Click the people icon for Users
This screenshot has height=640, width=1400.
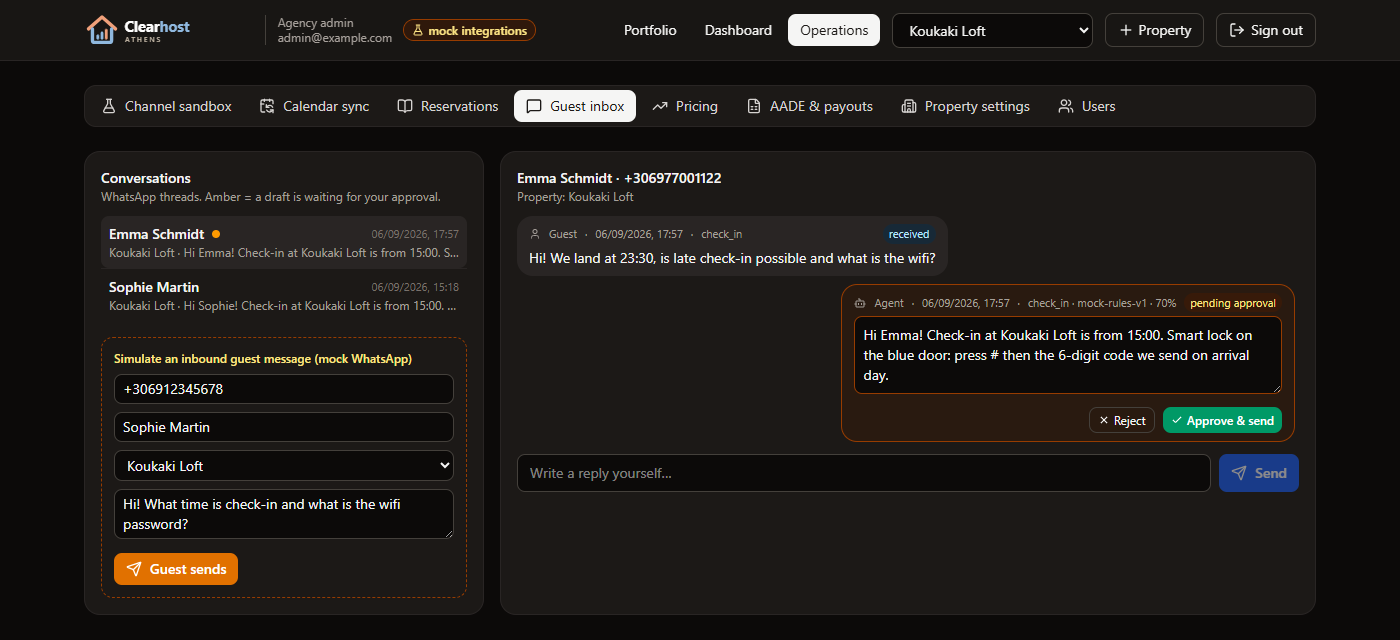(1066, 106)
